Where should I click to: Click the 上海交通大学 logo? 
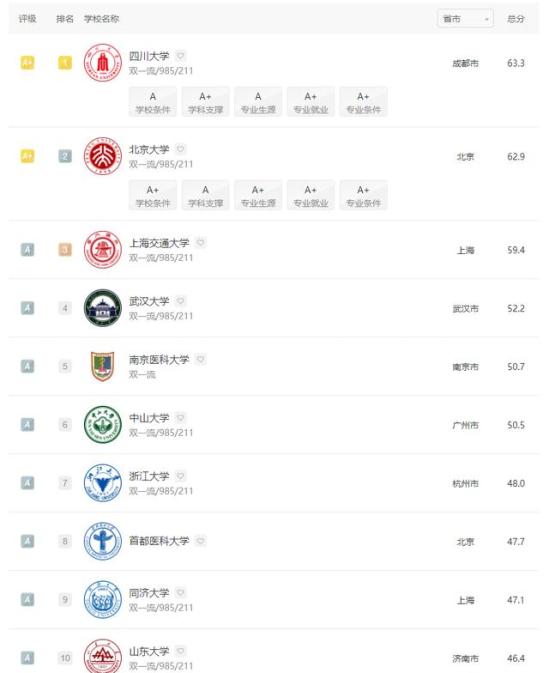(x=103, y=249)
